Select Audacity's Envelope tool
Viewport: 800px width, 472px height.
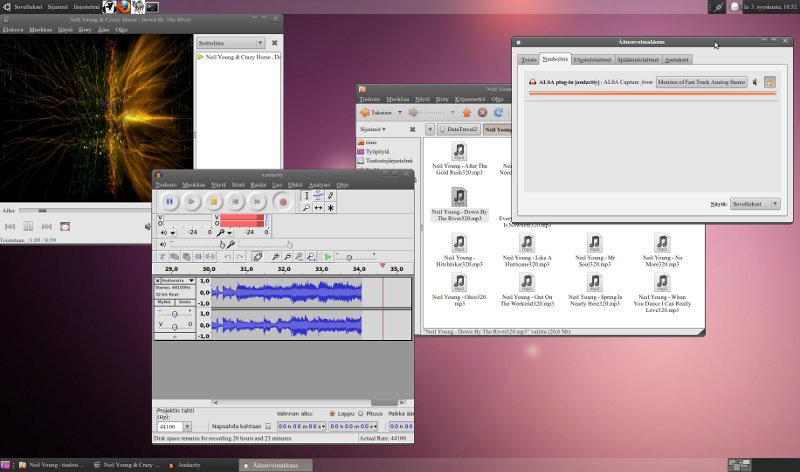318,195
